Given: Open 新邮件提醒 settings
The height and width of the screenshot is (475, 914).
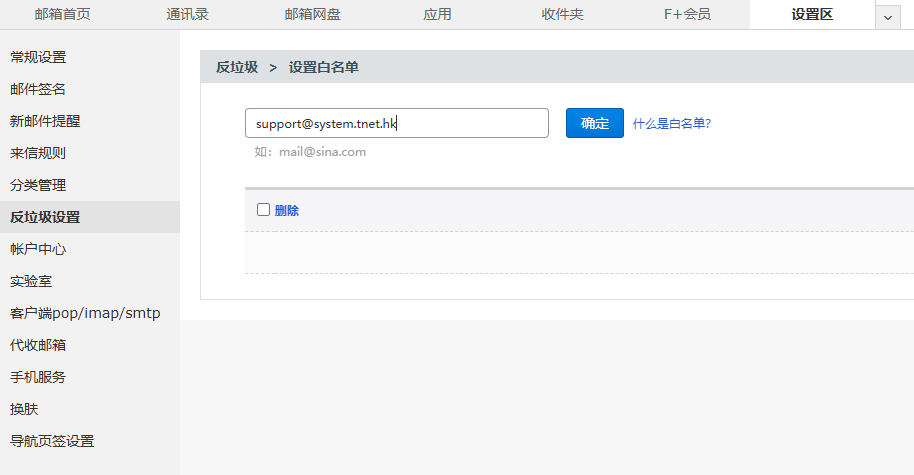Looking at the screenshot, I should [45, 121].
